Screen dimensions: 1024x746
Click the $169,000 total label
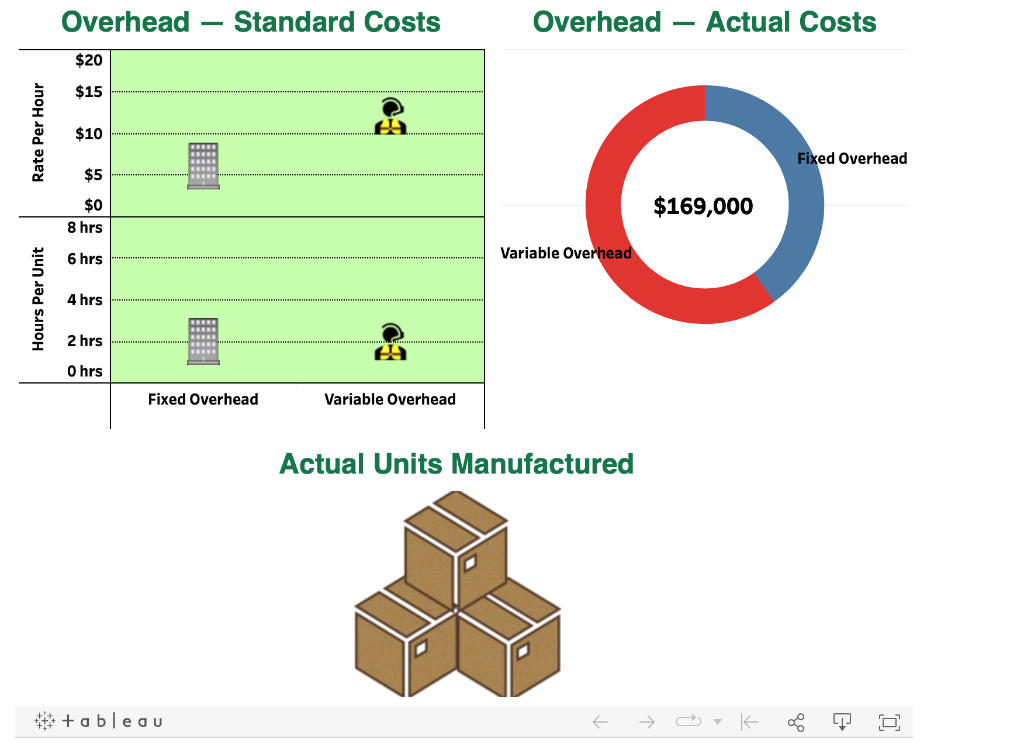pyautogui.click(x=703, y=205)
